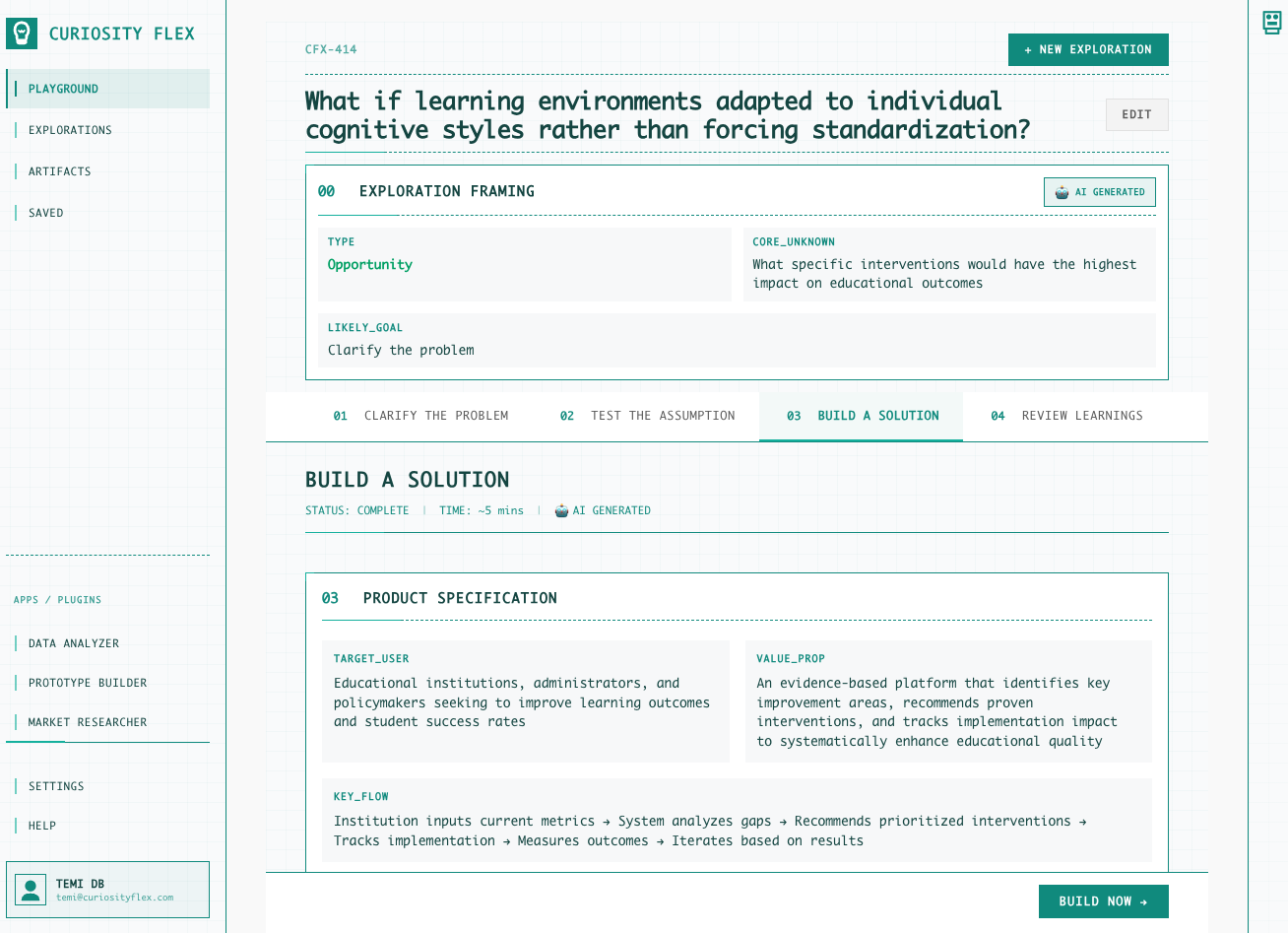The image size is (1288, 933).
Task: Click Temi DB user avatar icon
Action: click(x=32, y=890)
